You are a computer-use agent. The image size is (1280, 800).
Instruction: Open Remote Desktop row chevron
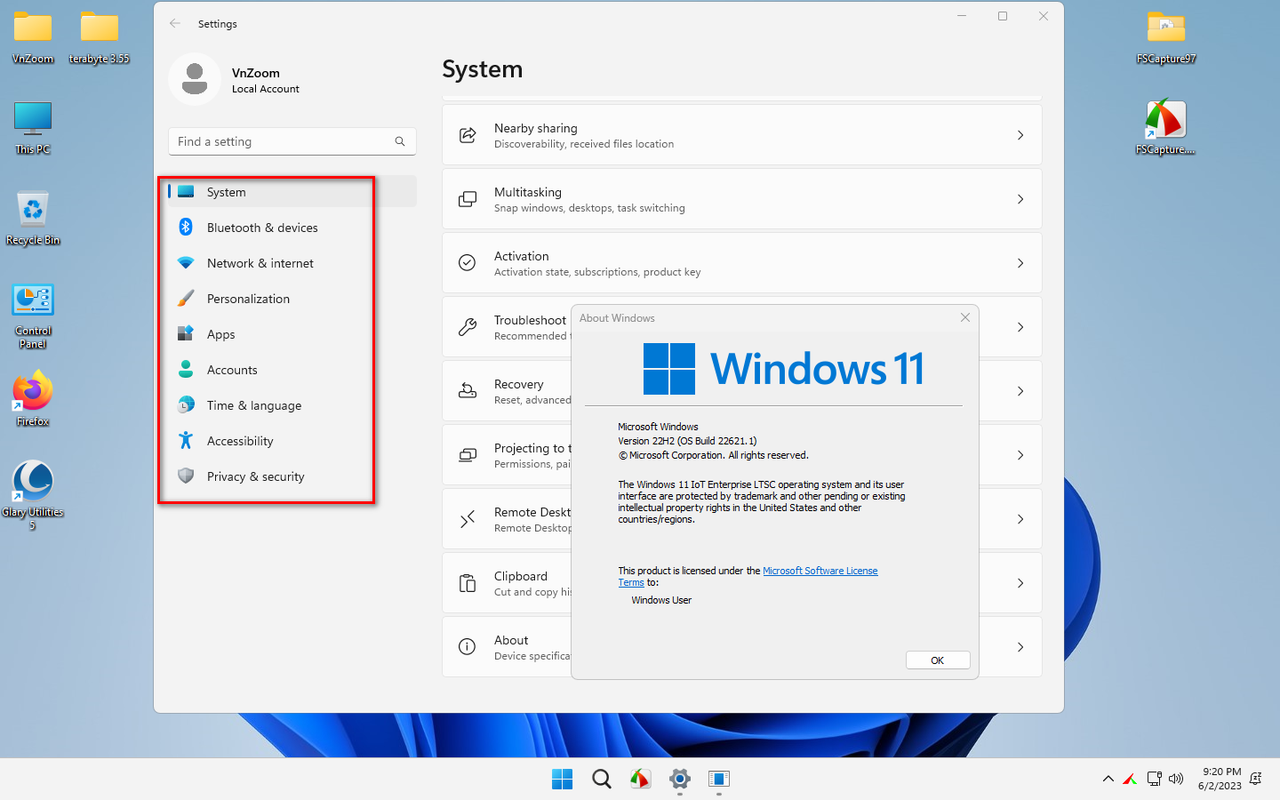coord(1020,519)
